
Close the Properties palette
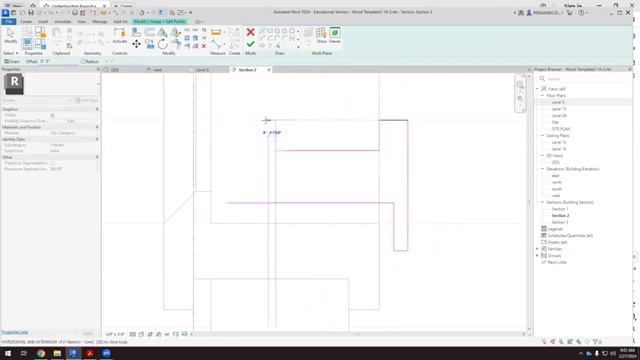tap(98, 70)
